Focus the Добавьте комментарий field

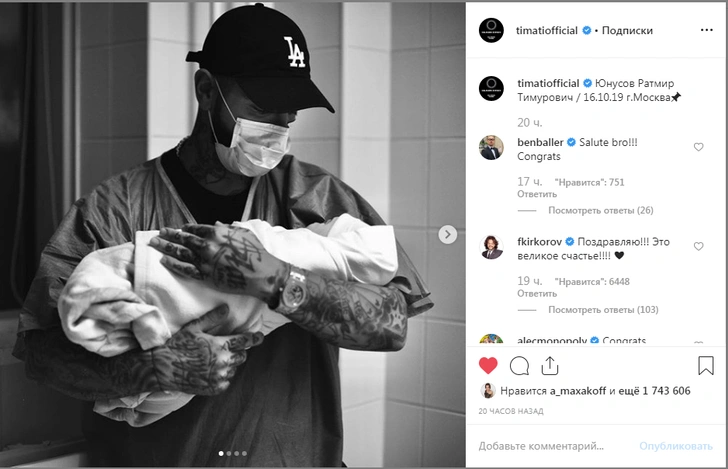(555, 446)
